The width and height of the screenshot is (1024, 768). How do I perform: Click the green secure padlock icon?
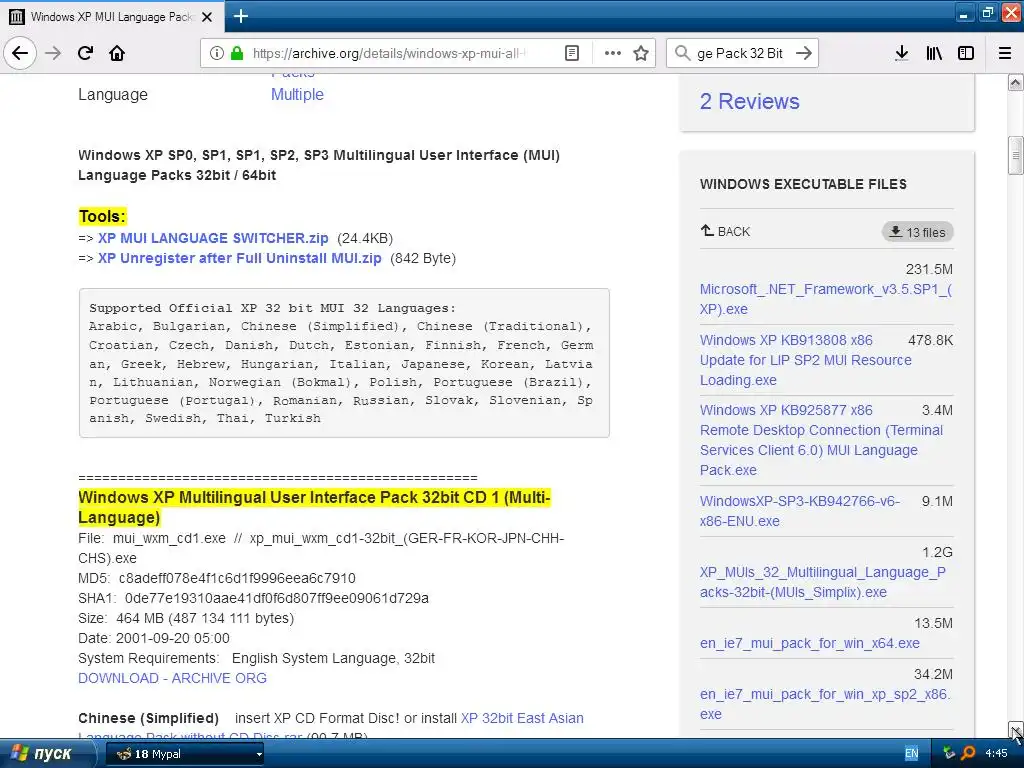(236, 53)
